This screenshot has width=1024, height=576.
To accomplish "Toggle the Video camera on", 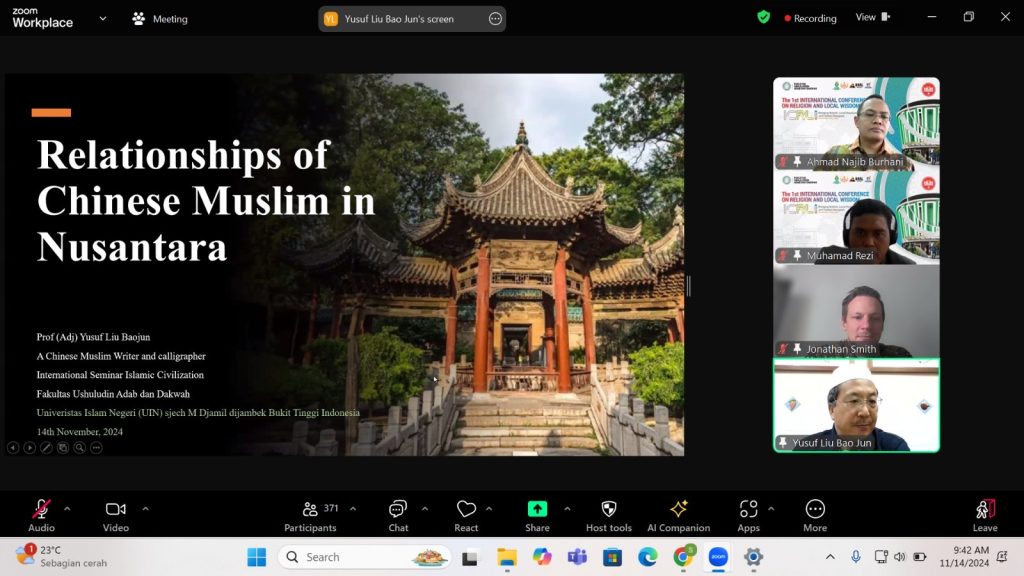I will pos(116,515).
